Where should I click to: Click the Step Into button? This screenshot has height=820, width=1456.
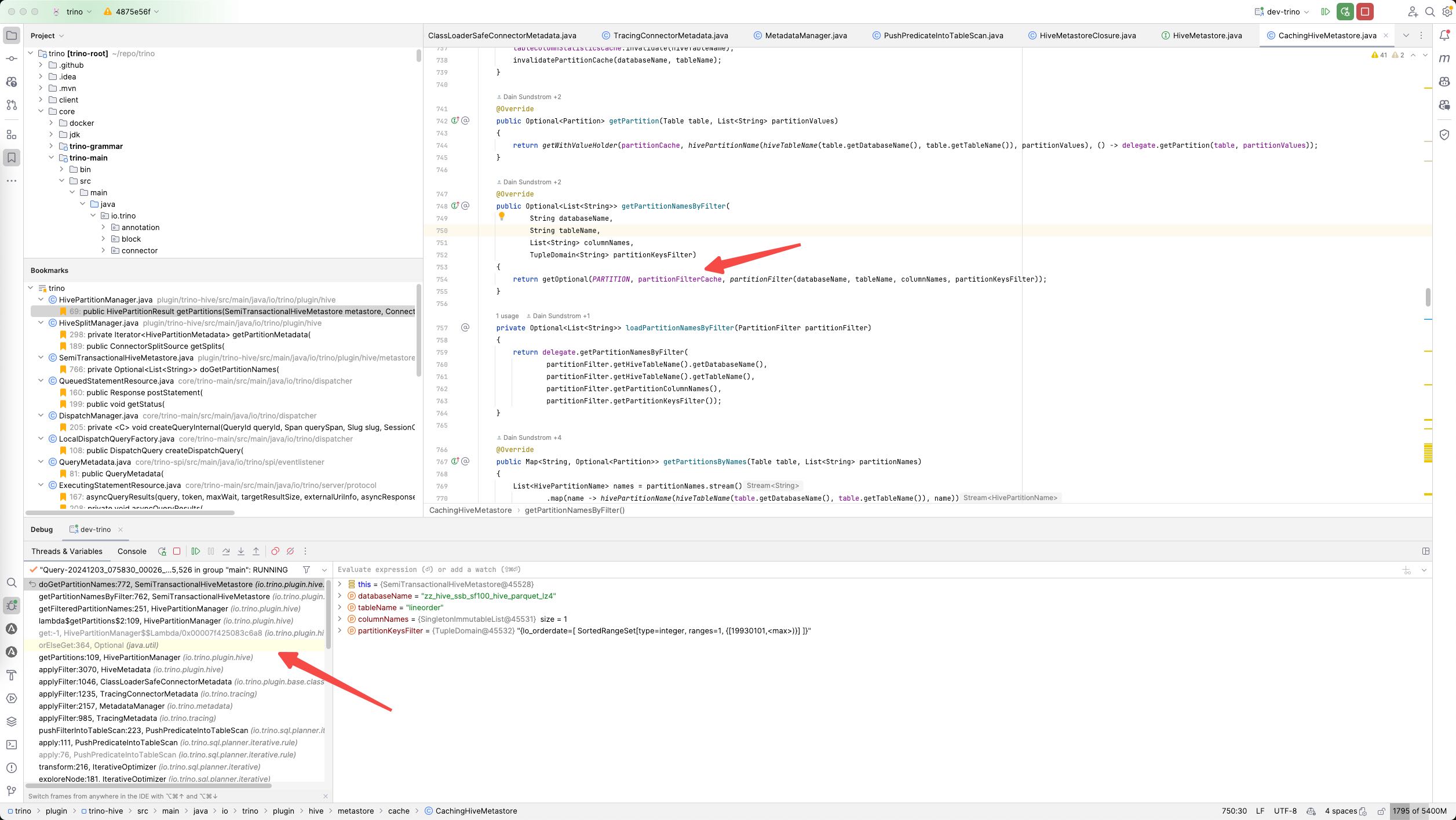[x=241, y=551]
